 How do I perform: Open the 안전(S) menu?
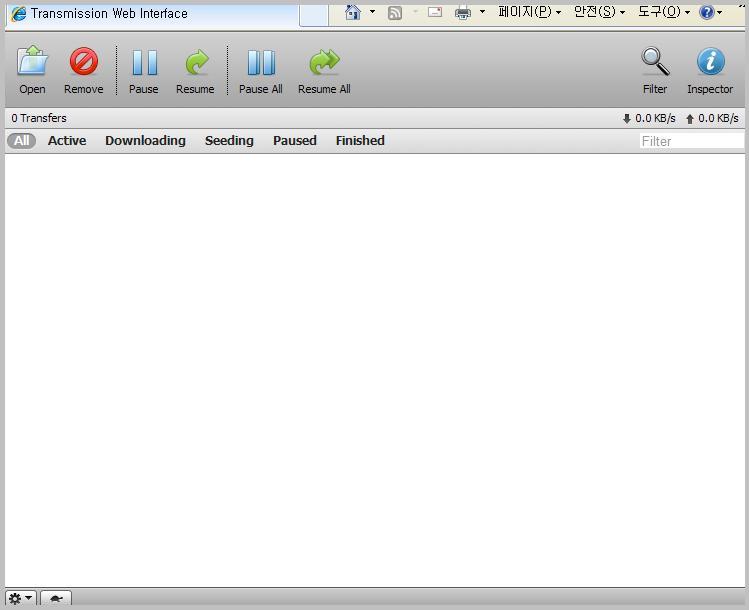point(599,11)
